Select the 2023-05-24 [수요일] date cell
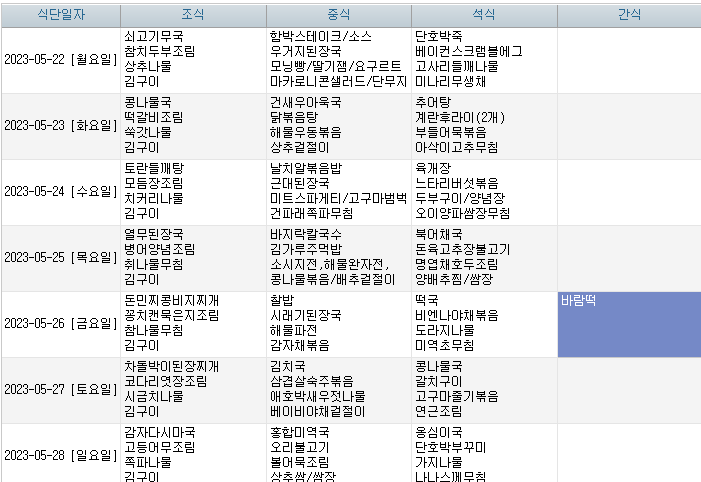Screen dimensions: 701x482 pos(60,191)
